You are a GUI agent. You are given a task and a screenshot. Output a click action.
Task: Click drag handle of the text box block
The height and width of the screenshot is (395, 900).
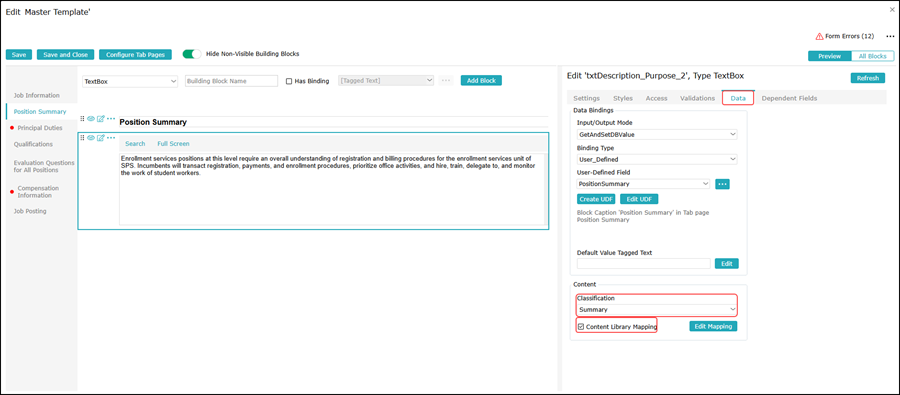(x=82, y=138)
